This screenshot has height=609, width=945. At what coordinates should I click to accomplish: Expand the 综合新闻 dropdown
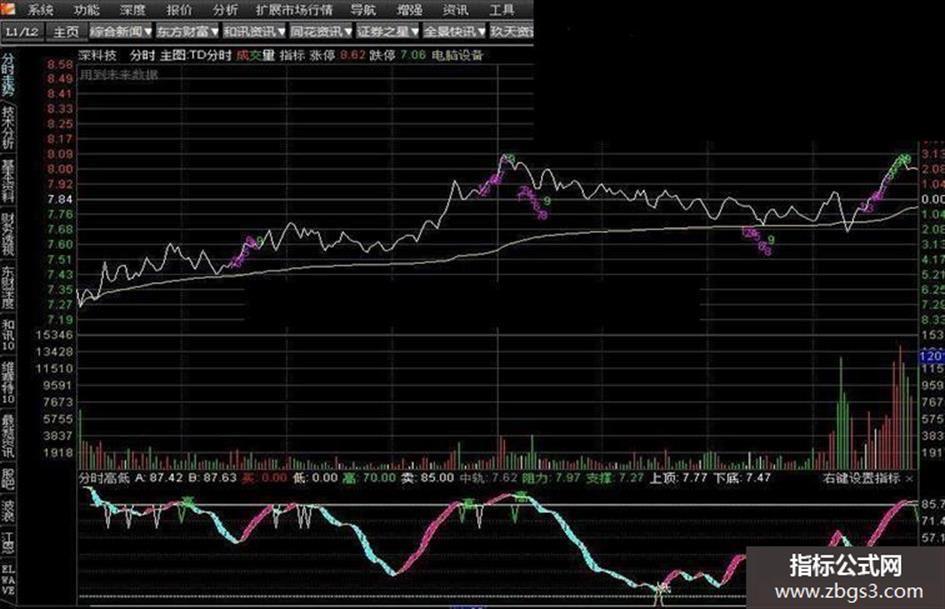pyautogui.click(x=121, y=31)
